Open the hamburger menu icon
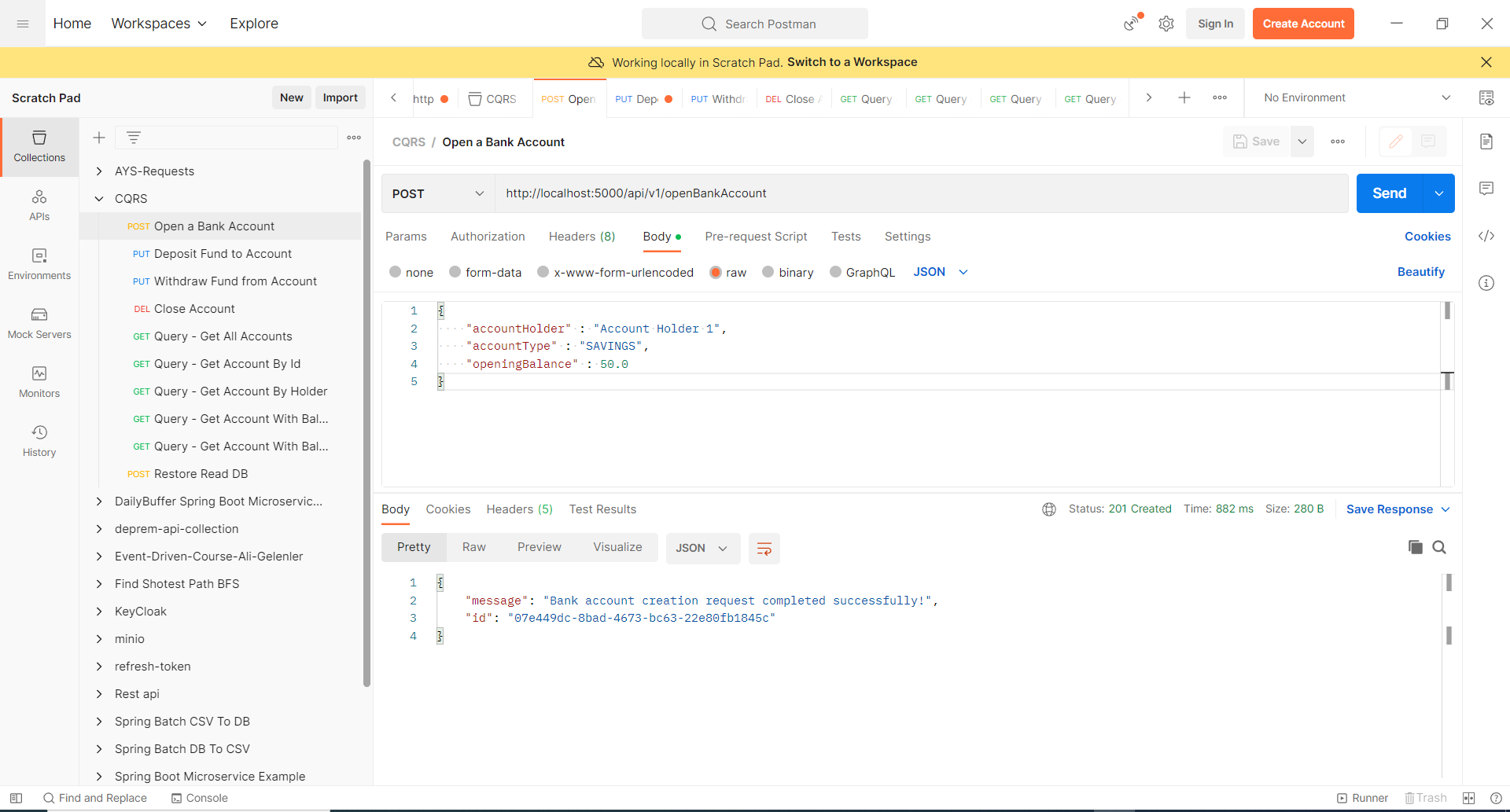The height and width of the screenshot is (812, 1510). click(23, 24)
